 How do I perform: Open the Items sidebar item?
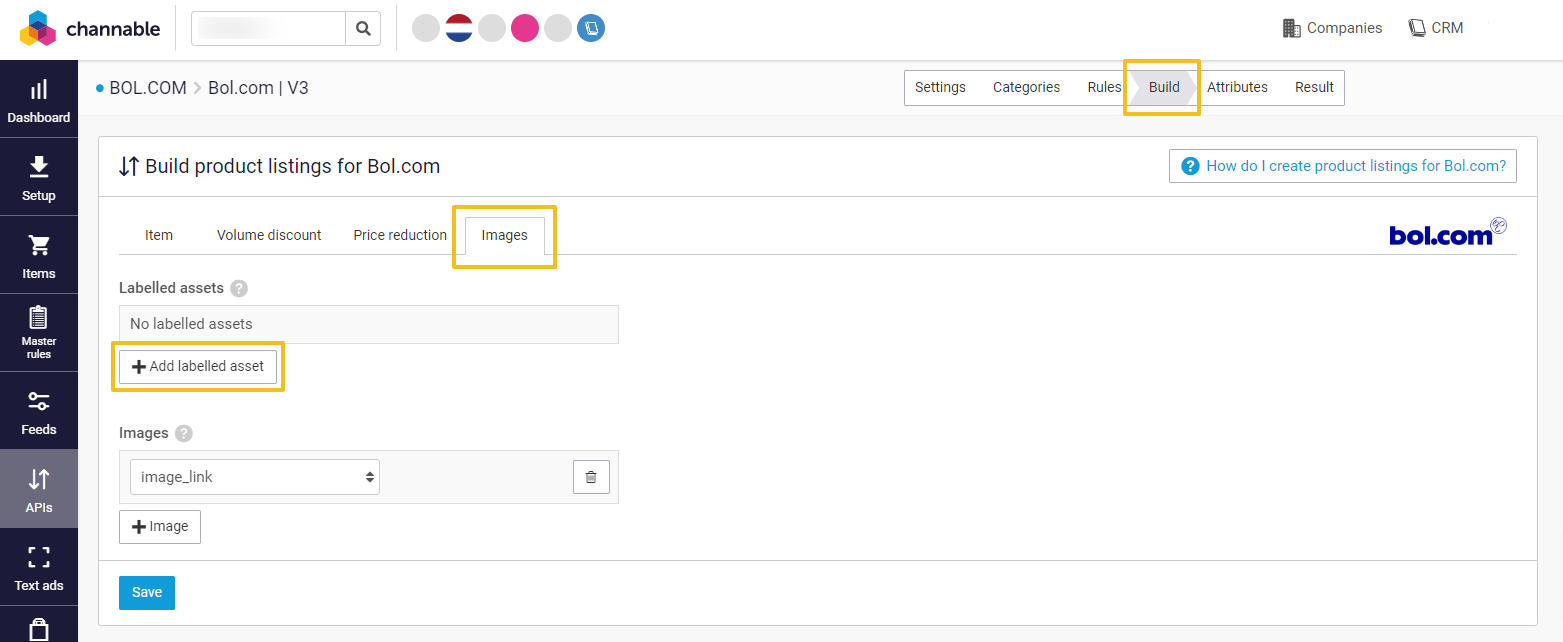point(39,255)
